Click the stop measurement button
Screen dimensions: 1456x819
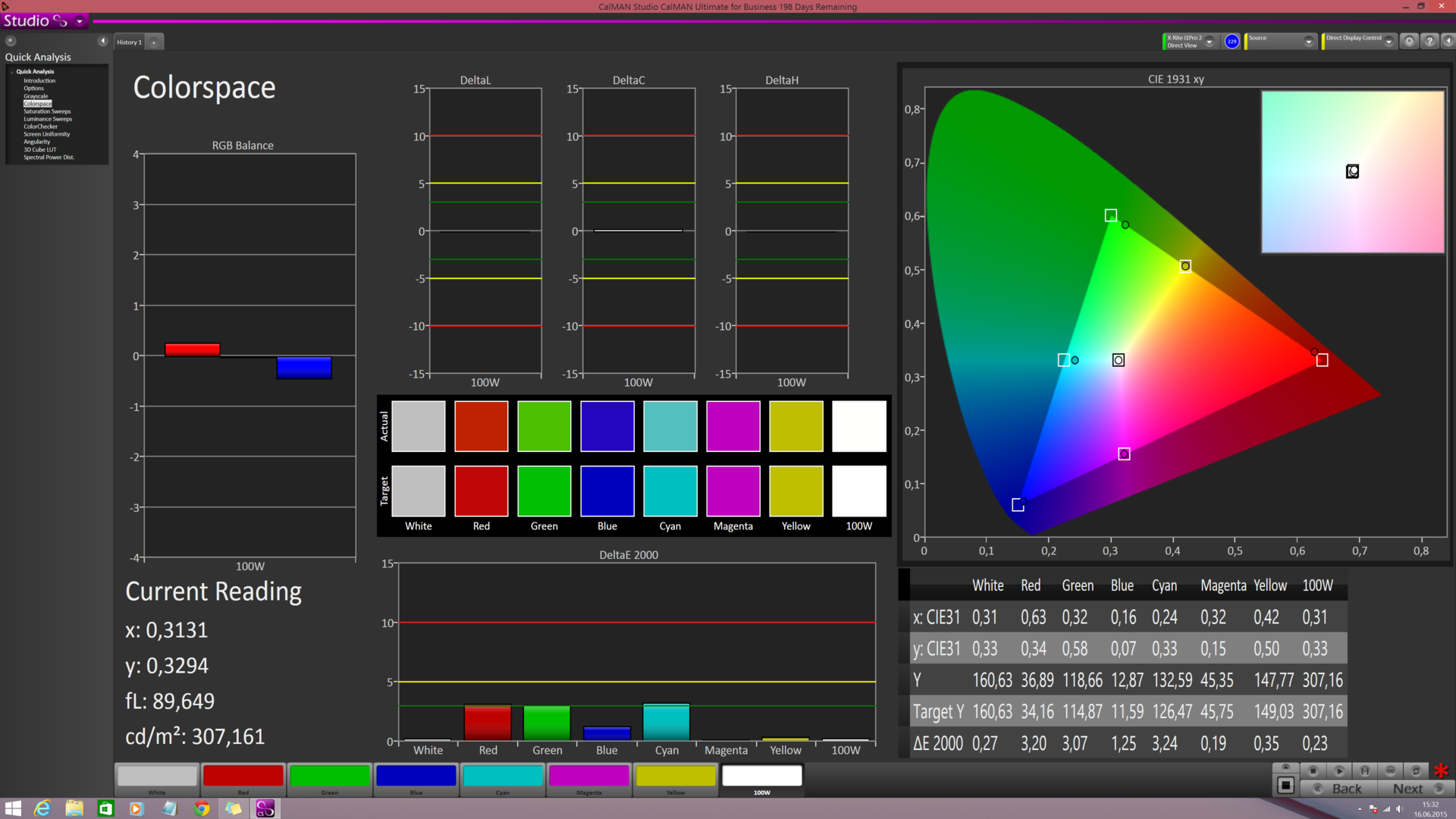[1313, 770]
